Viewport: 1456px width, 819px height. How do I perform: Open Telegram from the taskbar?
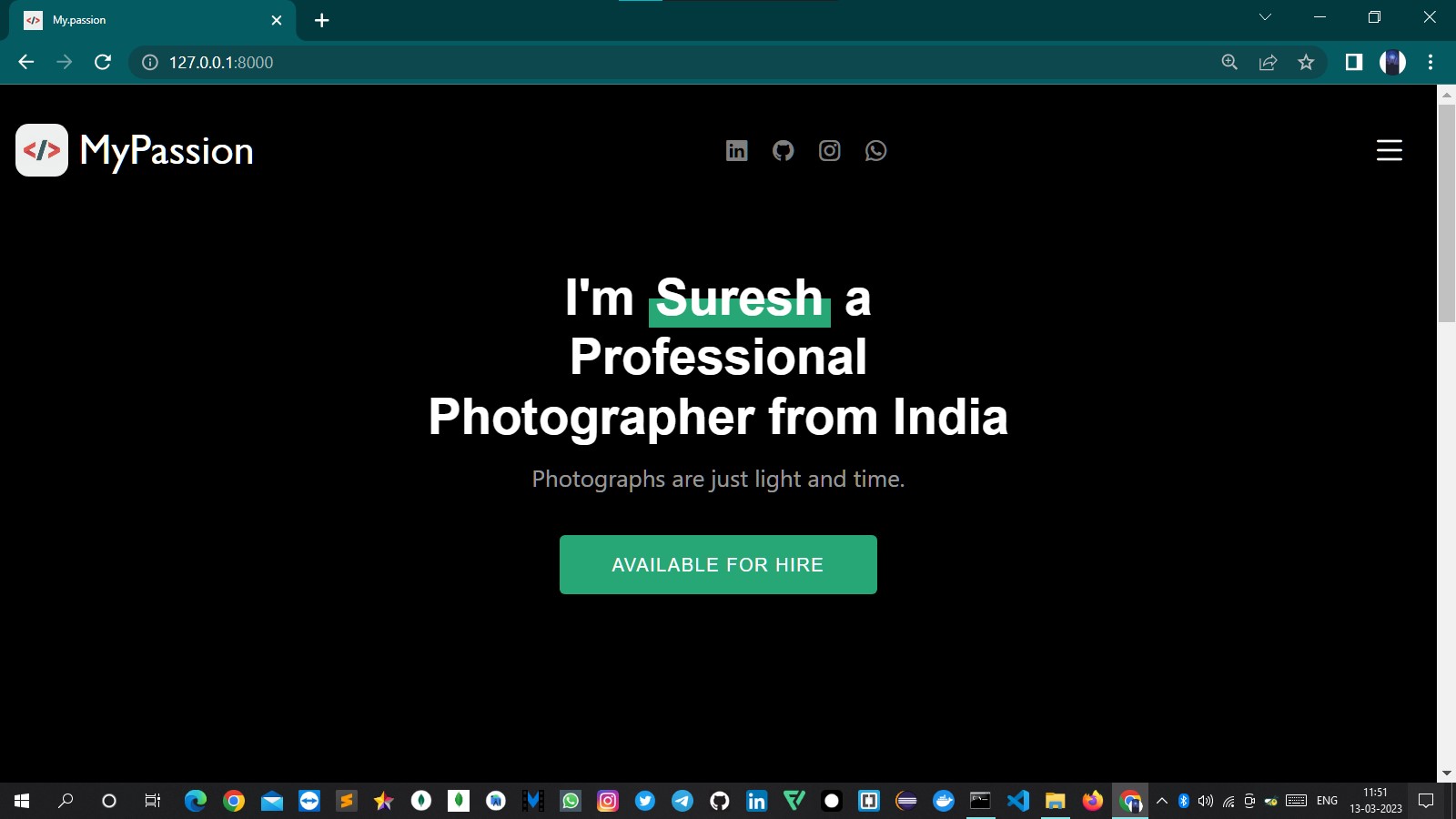point(682,801)
